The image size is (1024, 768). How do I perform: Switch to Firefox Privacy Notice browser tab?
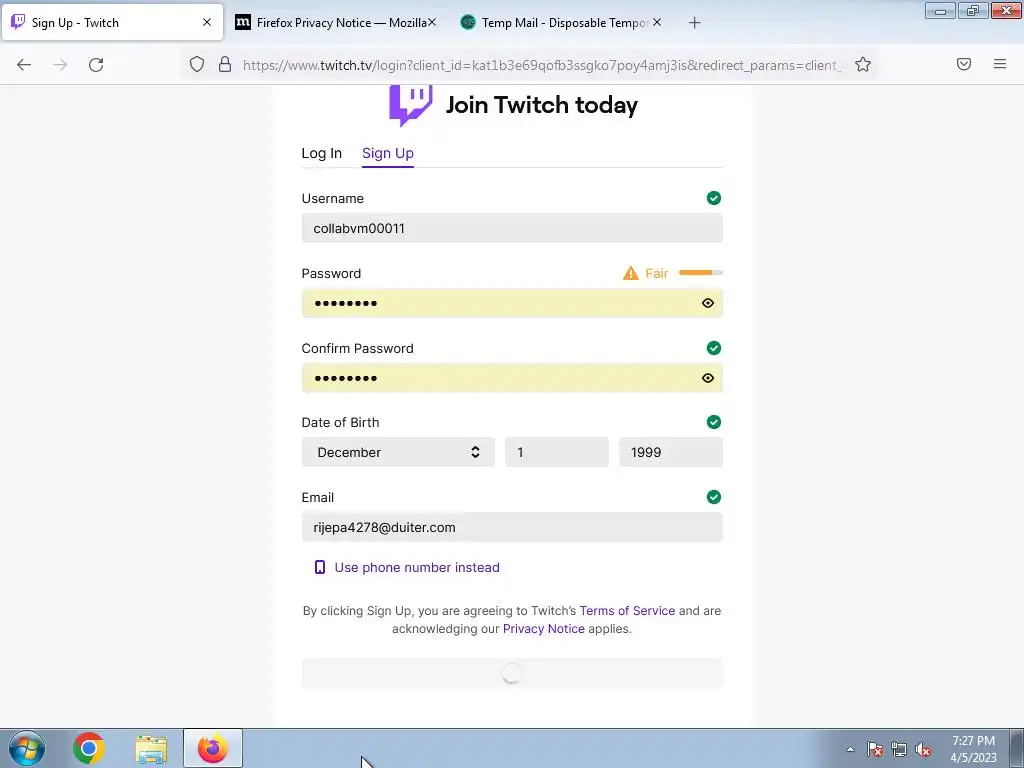[336, 23]
